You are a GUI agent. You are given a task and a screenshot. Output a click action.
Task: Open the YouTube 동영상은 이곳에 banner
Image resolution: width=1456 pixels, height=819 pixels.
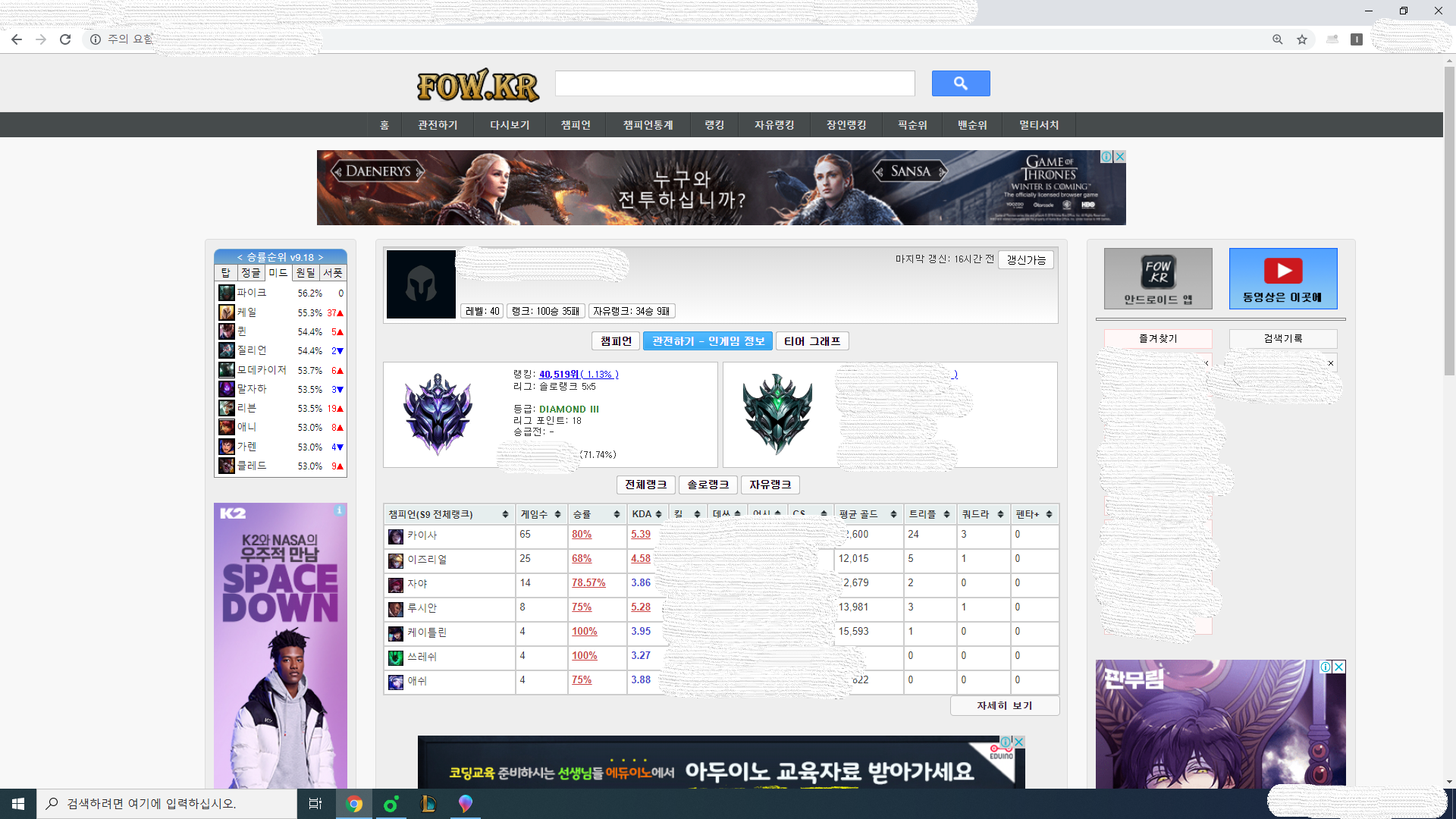[x=1283, y=278]
